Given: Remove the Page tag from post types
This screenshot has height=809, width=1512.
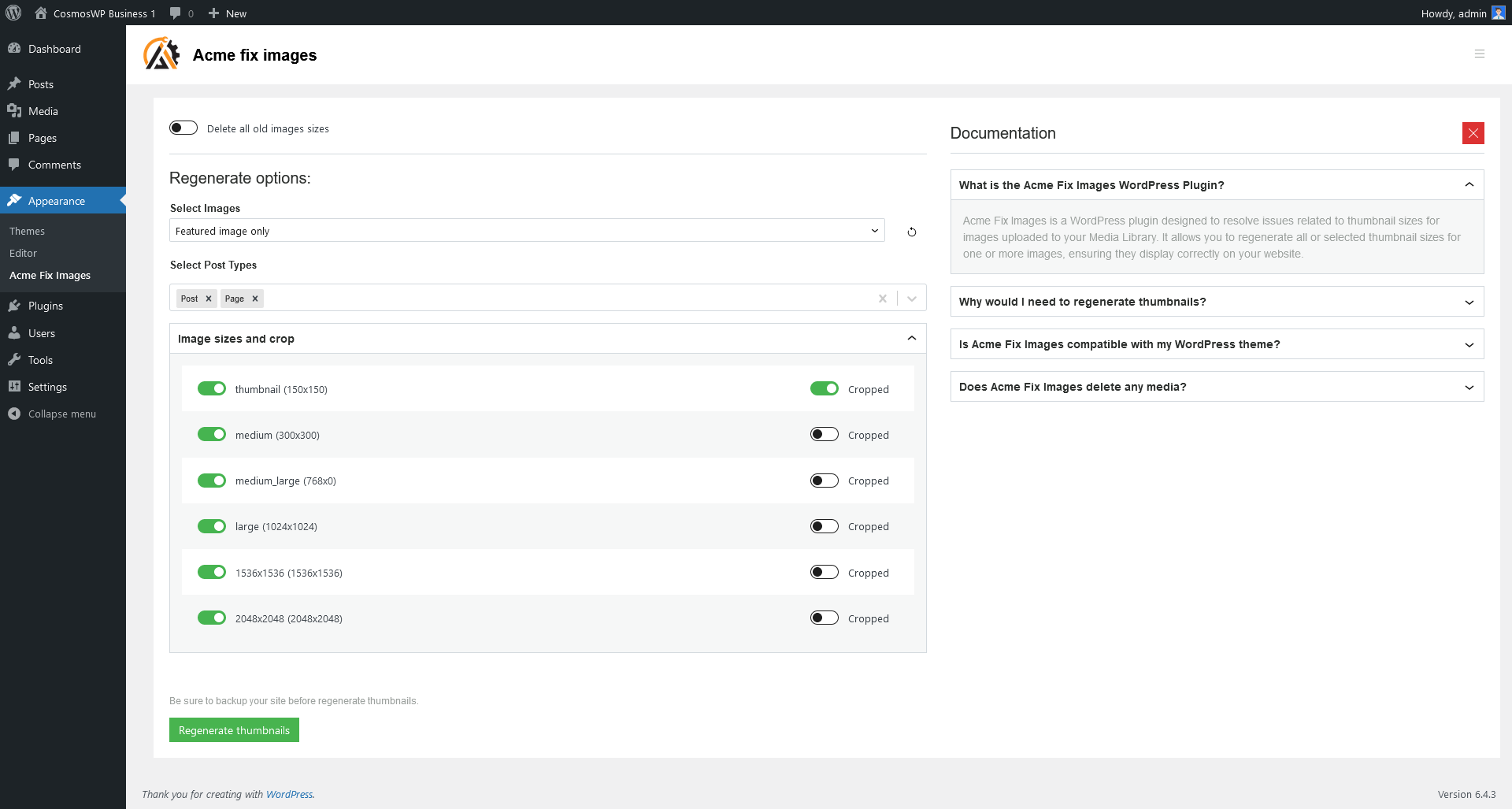Looking at the screenshot, I should coord(255,299).
